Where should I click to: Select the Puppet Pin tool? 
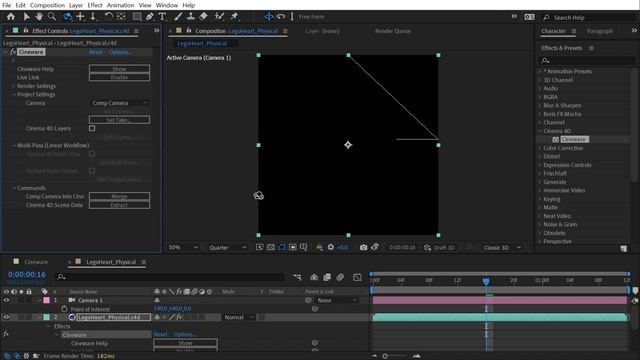(x=234, y=16)
